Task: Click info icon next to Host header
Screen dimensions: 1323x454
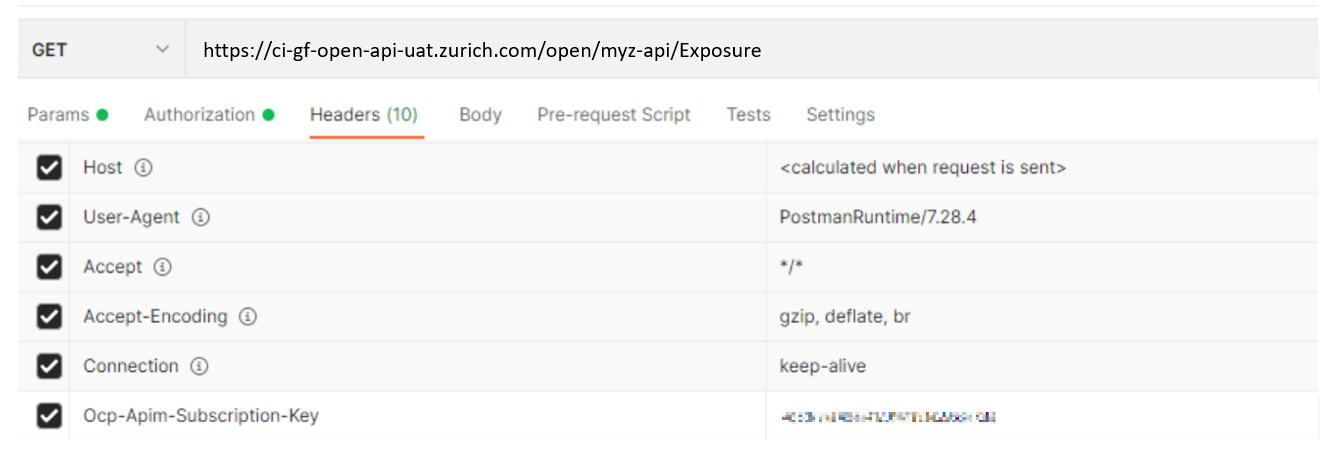Action: (143, 168)
